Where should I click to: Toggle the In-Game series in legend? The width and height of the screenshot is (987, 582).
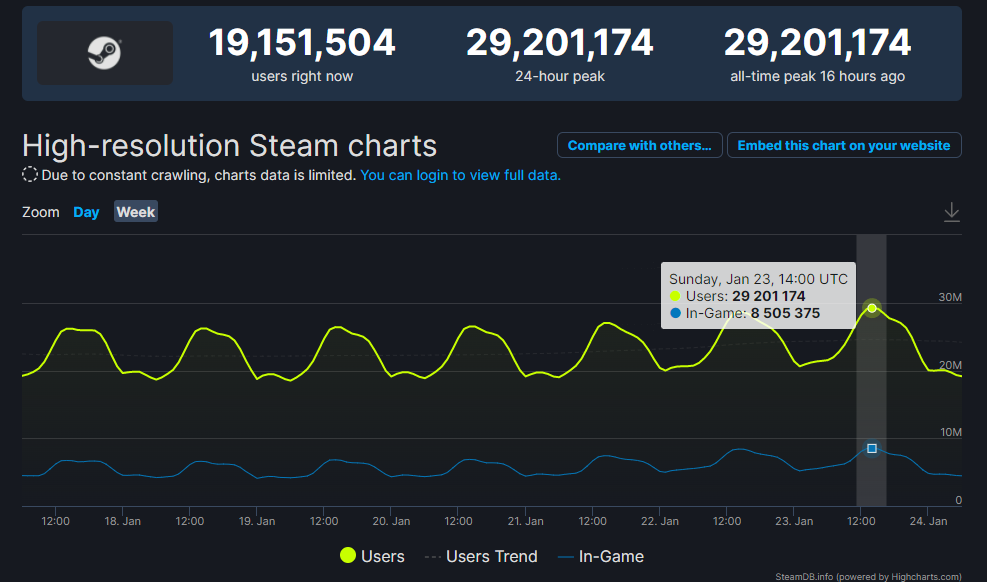pyautogui.click(x=601, y=556)
